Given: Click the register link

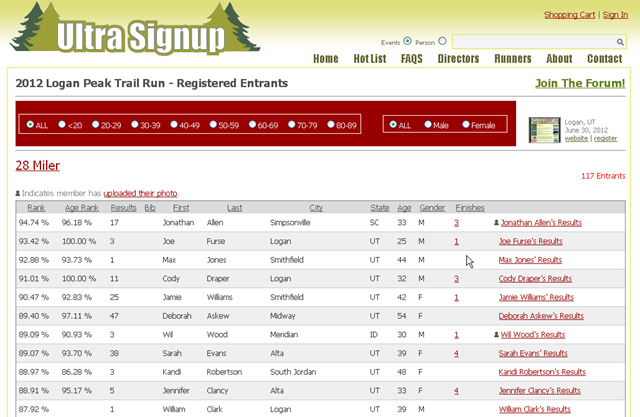Looking at the screenshot, I should [x=605, y=138].
